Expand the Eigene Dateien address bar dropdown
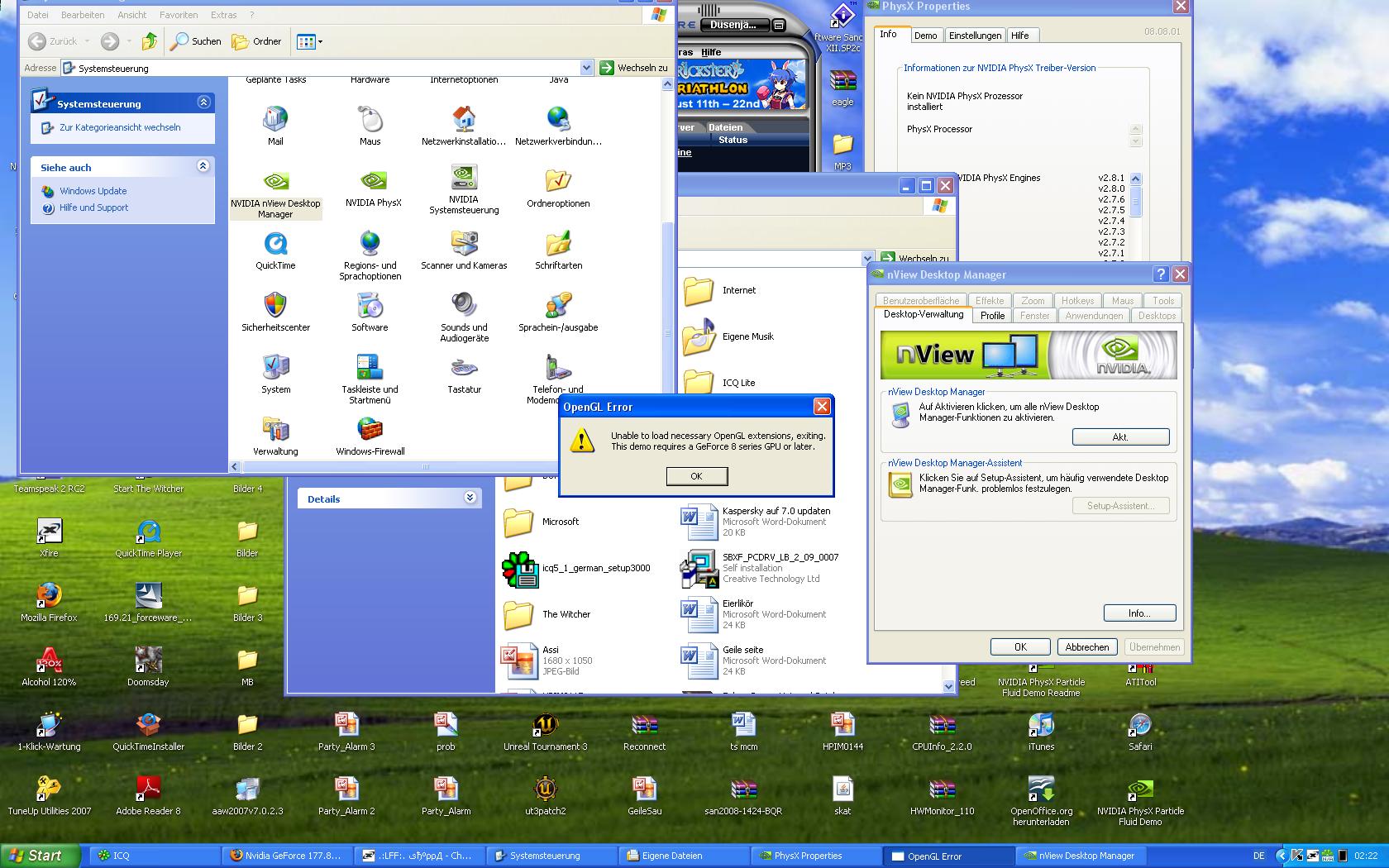 pos(867,258)
